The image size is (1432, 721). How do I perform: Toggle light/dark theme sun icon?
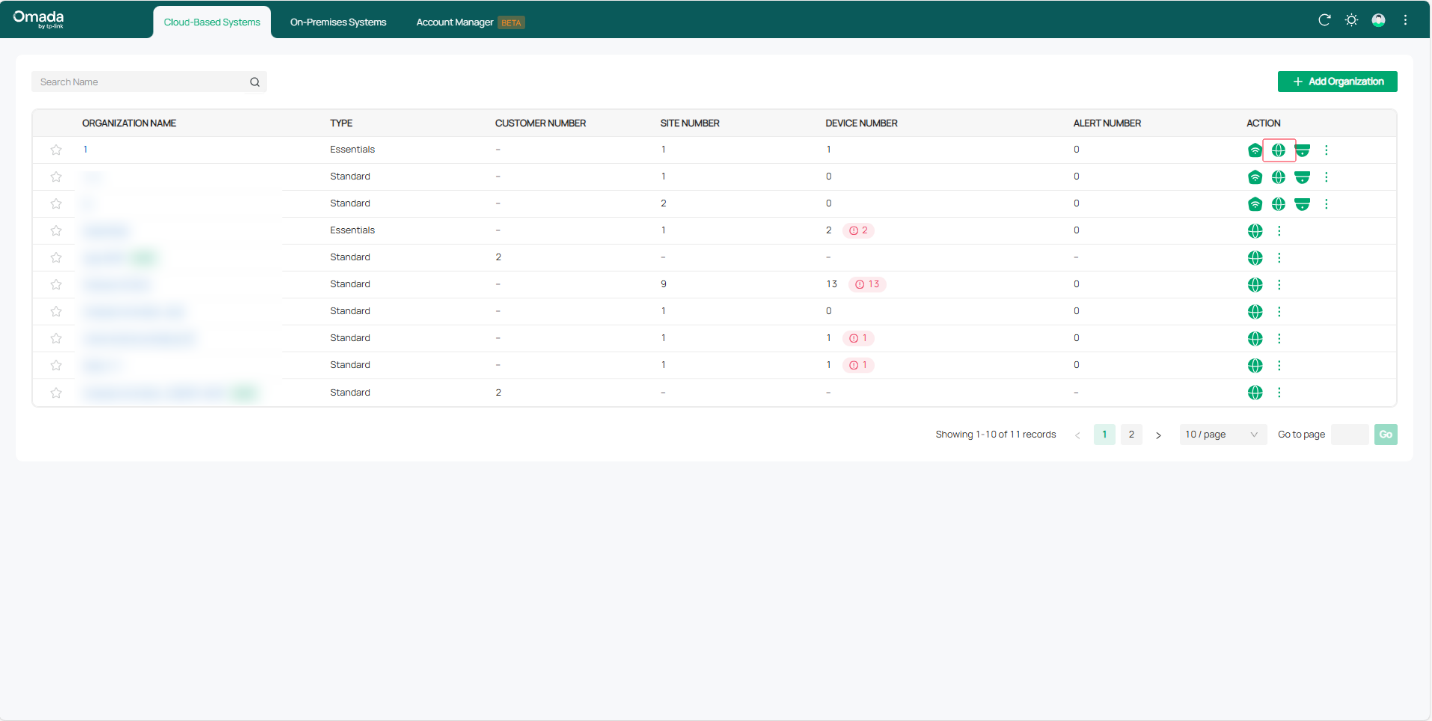[1351, 20]
